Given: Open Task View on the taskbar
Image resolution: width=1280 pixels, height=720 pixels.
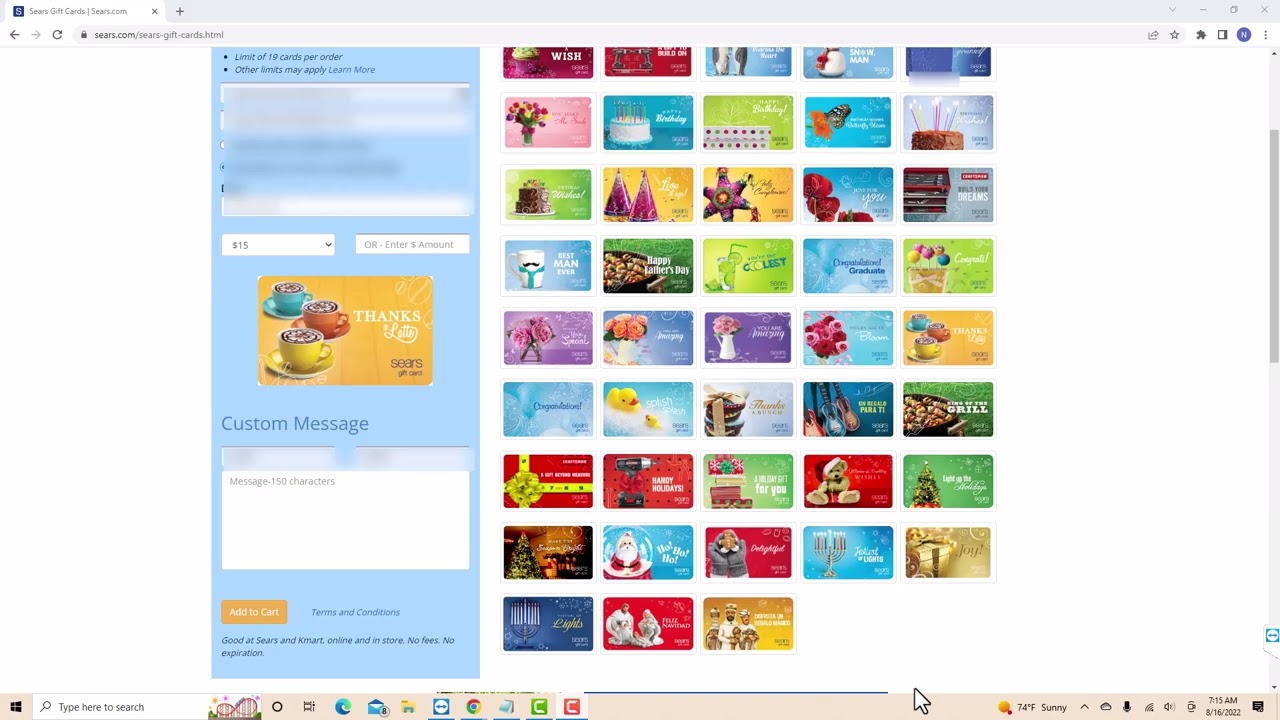Looking at the screenshot, I should click(309, 707).
